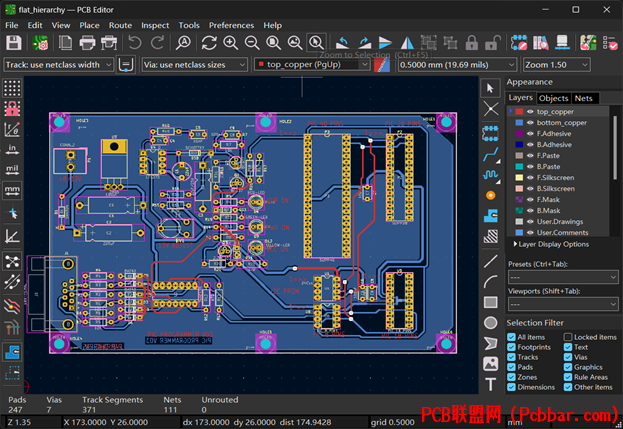Image resolution: width=623 pixels, height=429 pixels.
Task: Open the Presets dropdown
Action: tap(563, 277)
